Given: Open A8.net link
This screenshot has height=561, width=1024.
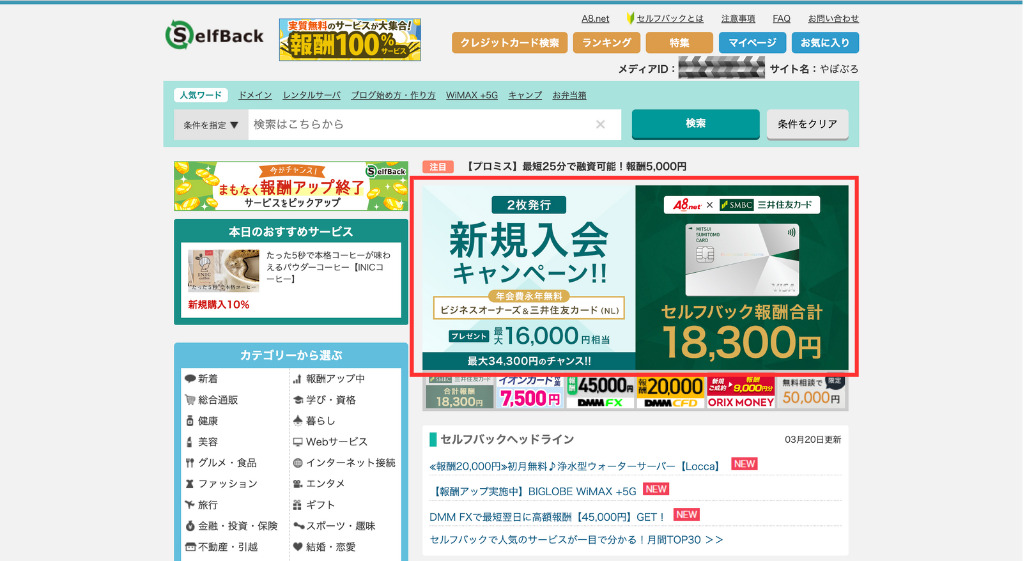Looking at the screenshot, I should [595, 19].
